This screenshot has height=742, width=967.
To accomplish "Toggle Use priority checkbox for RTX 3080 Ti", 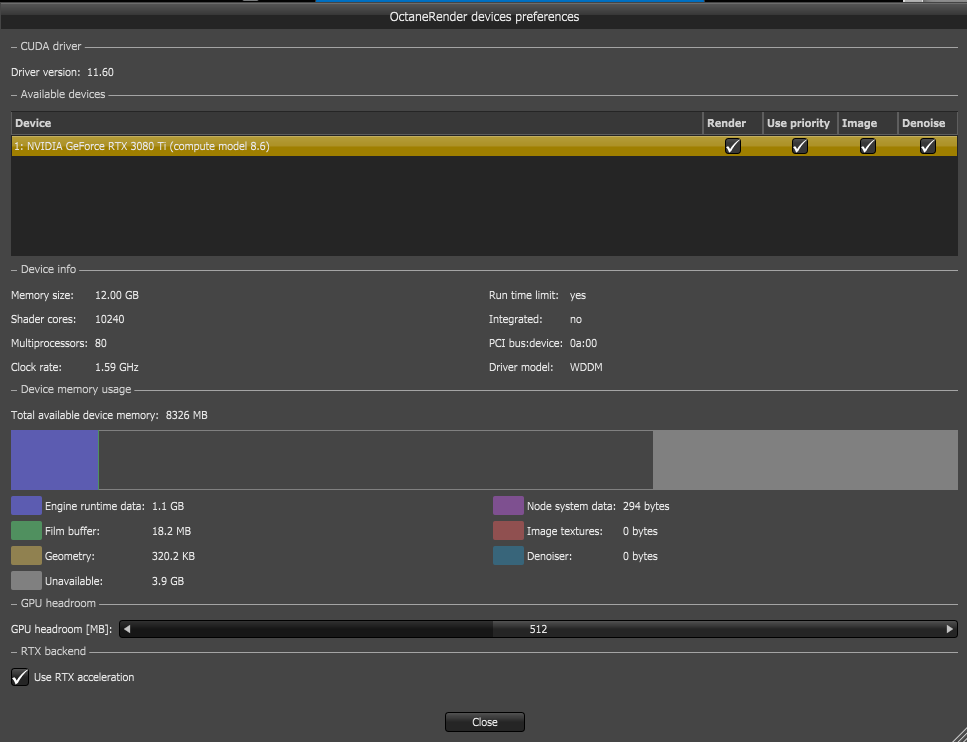I will (x=800, y=146).
